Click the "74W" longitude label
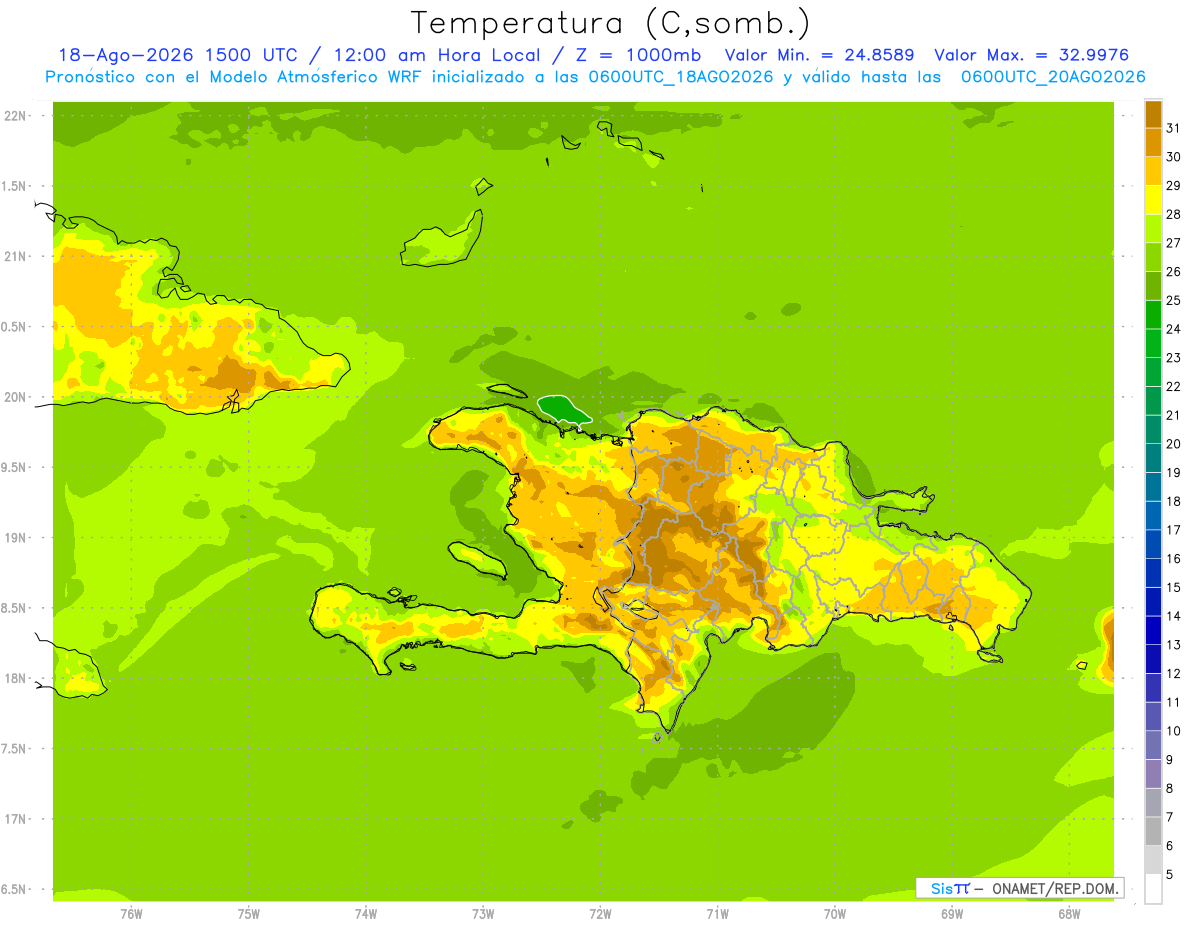1200x927 pixels. pos(366,914)
